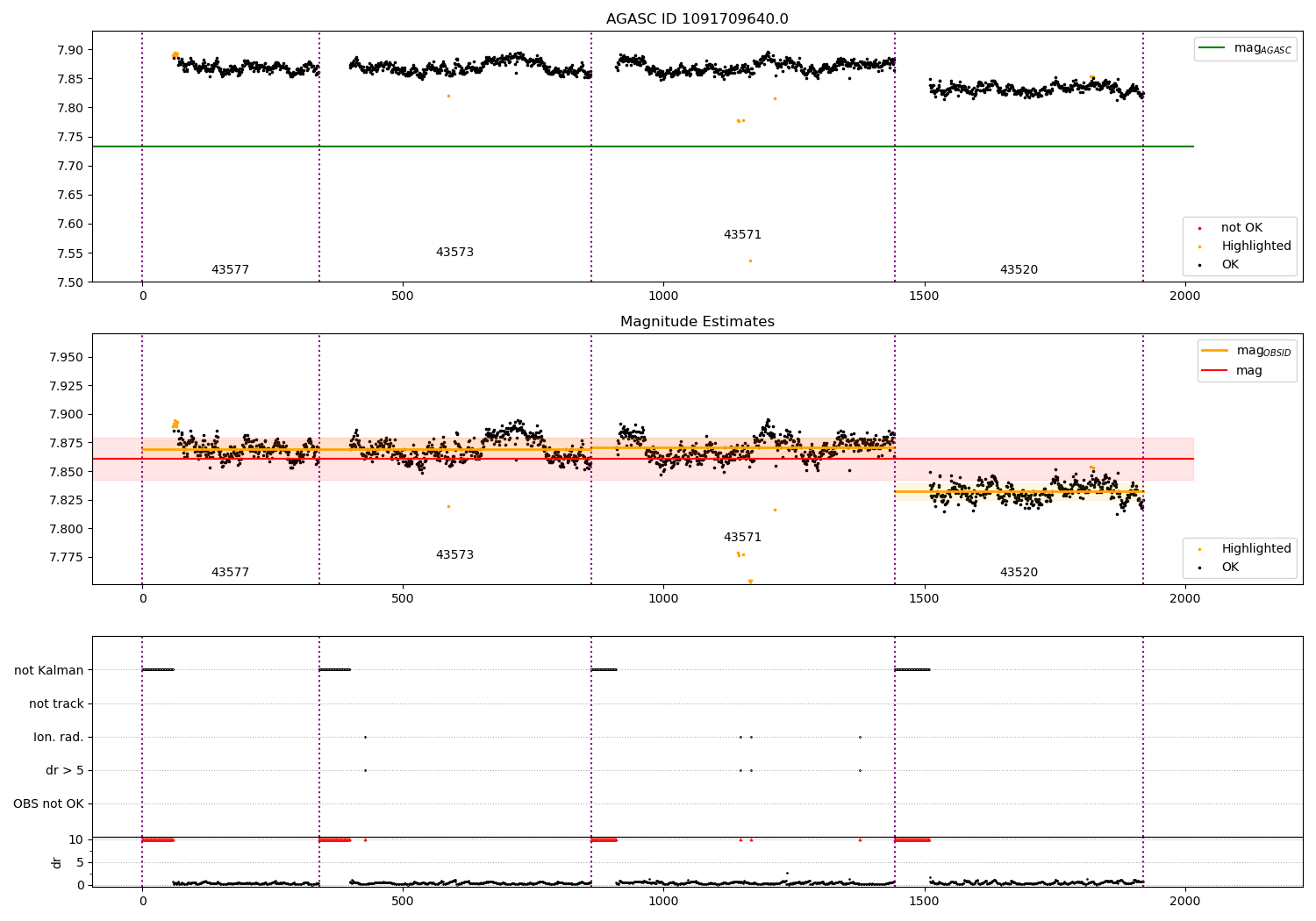Click observation label 43573 in the top plot
This screenshot has width=1316, height=921.
coord(454,253)
